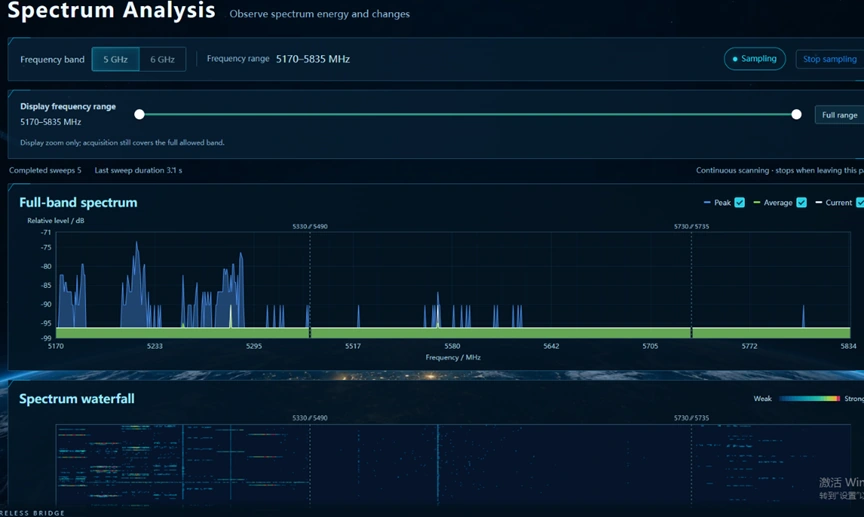This screenshot has width=864, height=517.
Task: Click the waterfall 5330 / 5490 marker label
Action: 310,418
